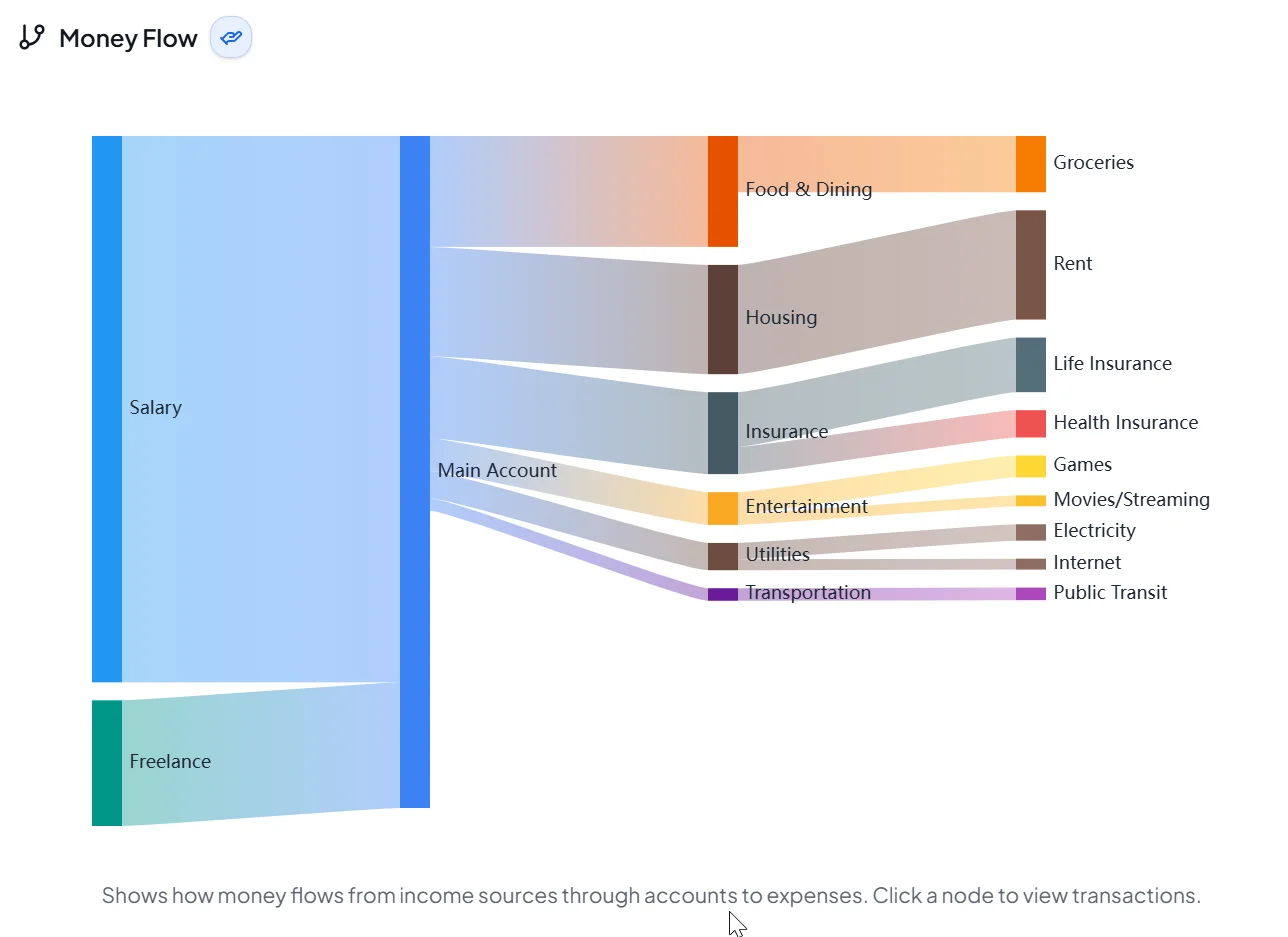Select the Utilities category node
The height and width of the screenshot is (937, 1288).
coord(722,555)
